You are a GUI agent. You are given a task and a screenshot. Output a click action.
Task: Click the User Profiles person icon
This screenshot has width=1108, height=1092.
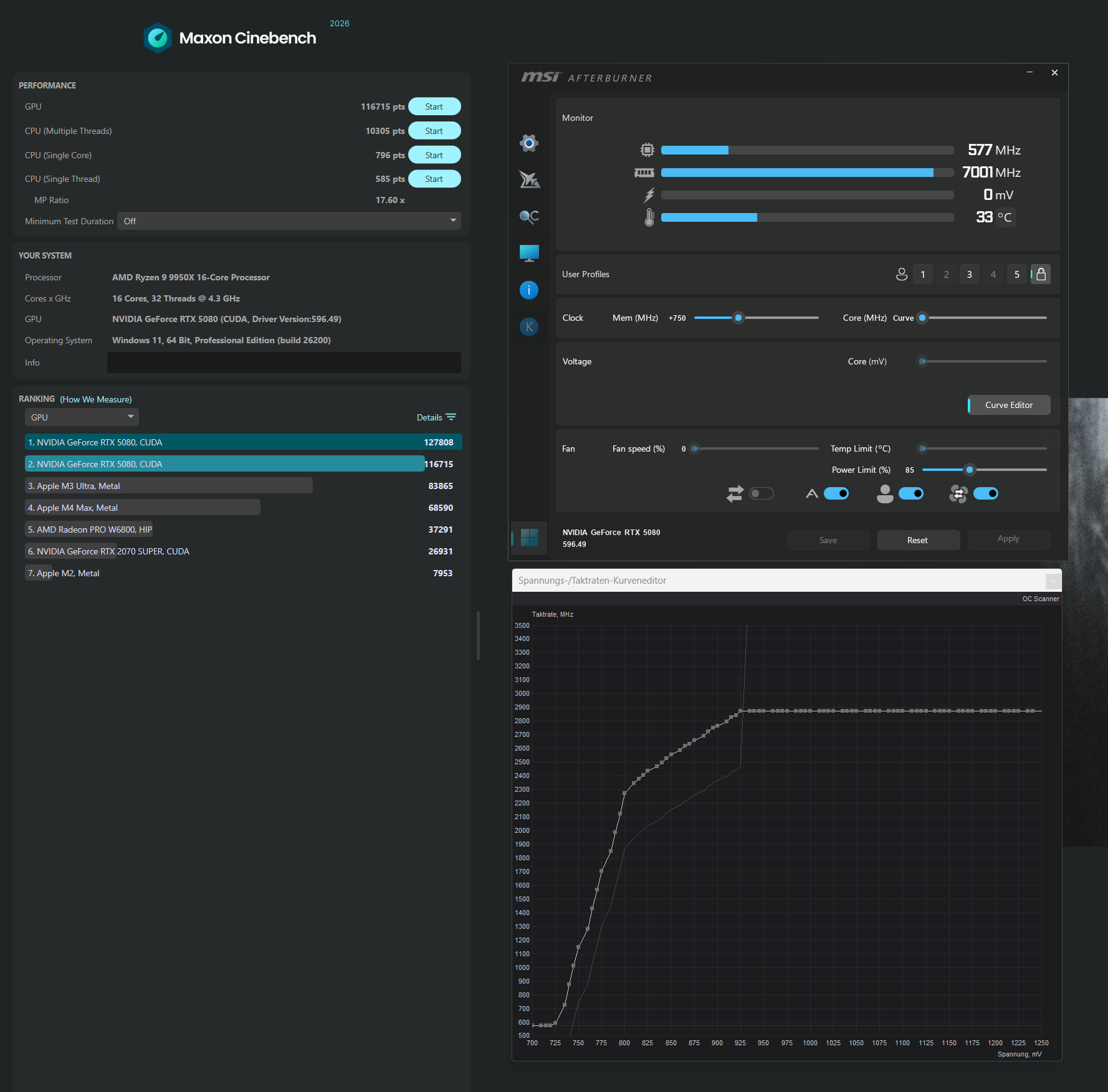coord(902,274)
